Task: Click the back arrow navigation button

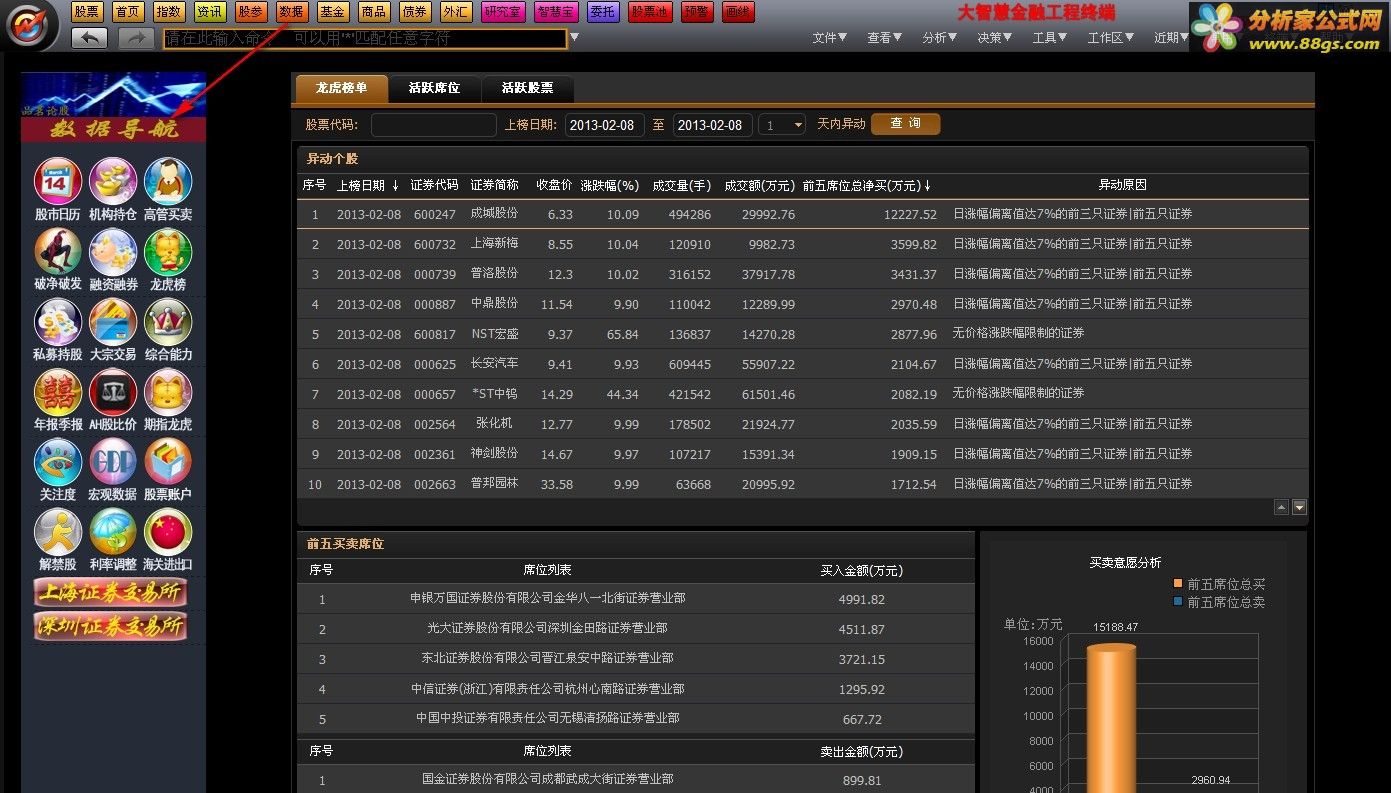Action: tap(90, 38)
